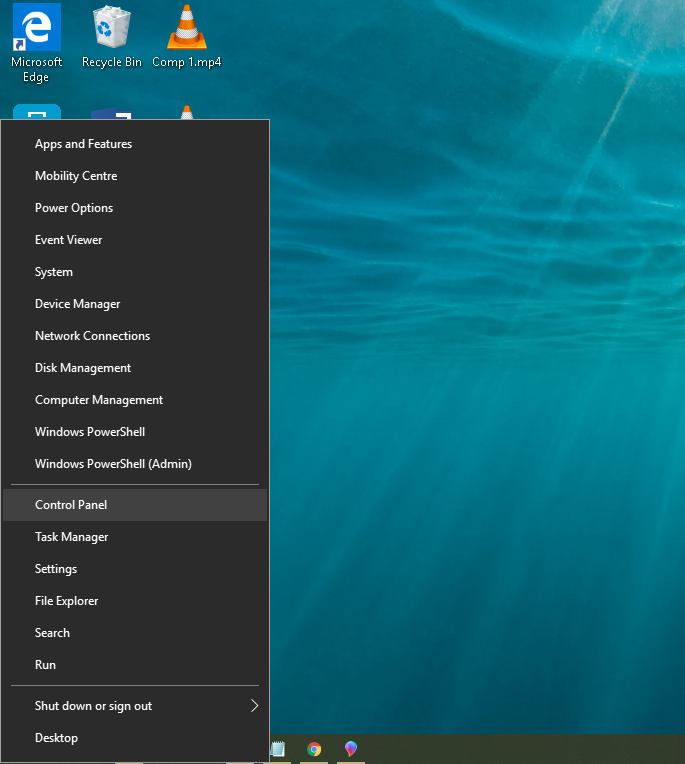Start Windows PowerShell (Admin)

coord(135,464)
